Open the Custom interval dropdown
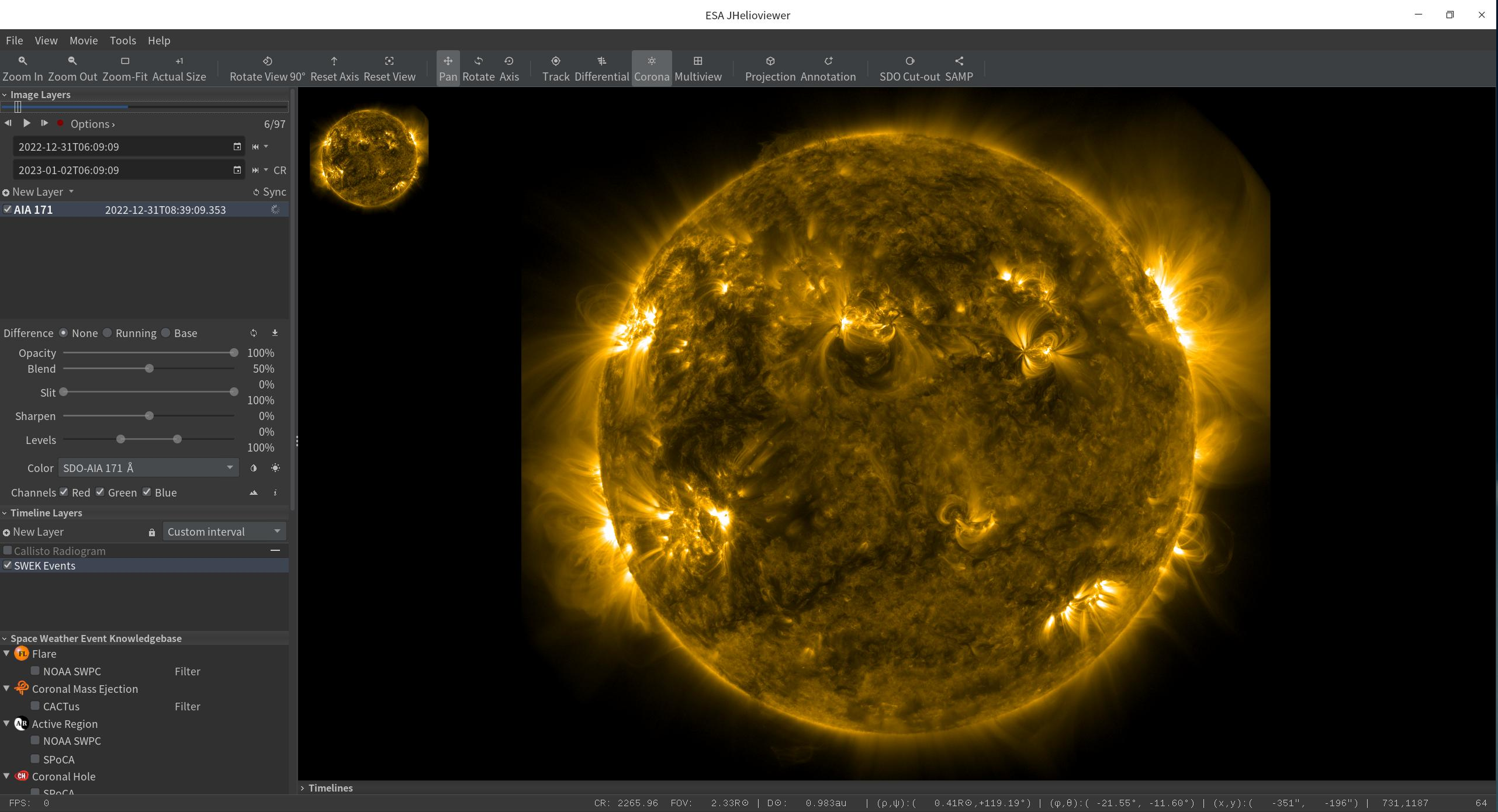 pyautogui.click(x=224, y=532)
